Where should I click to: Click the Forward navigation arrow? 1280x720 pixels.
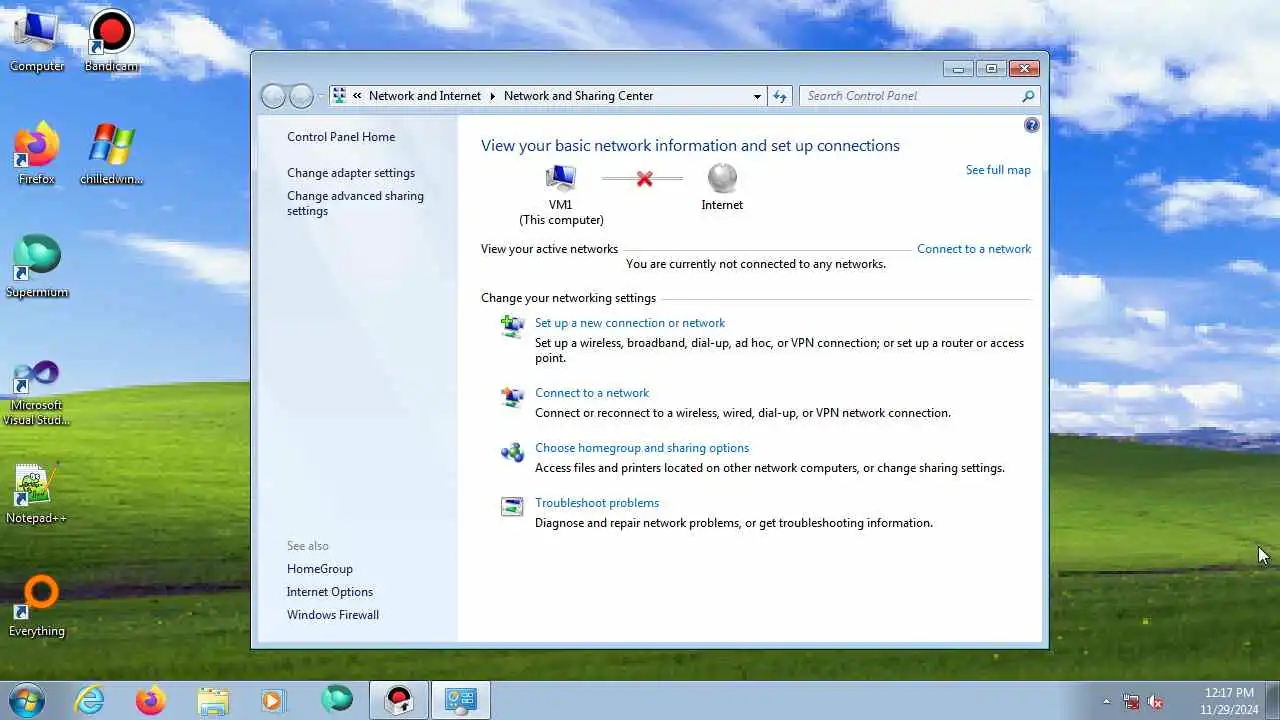(301, 96)
